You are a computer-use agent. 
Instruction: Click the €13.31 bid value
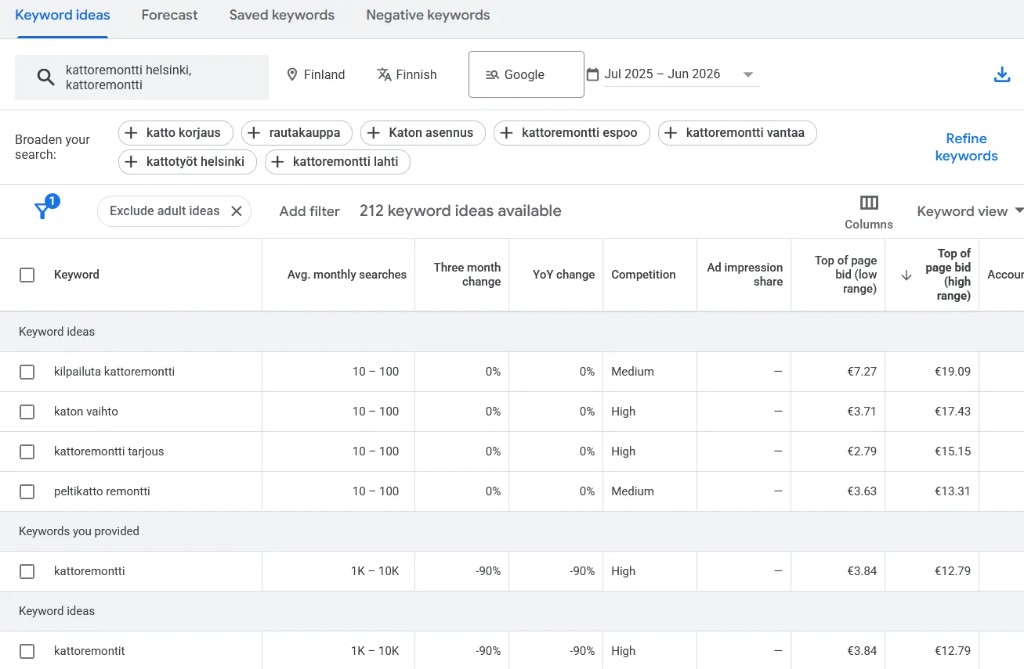click(952, 491)
